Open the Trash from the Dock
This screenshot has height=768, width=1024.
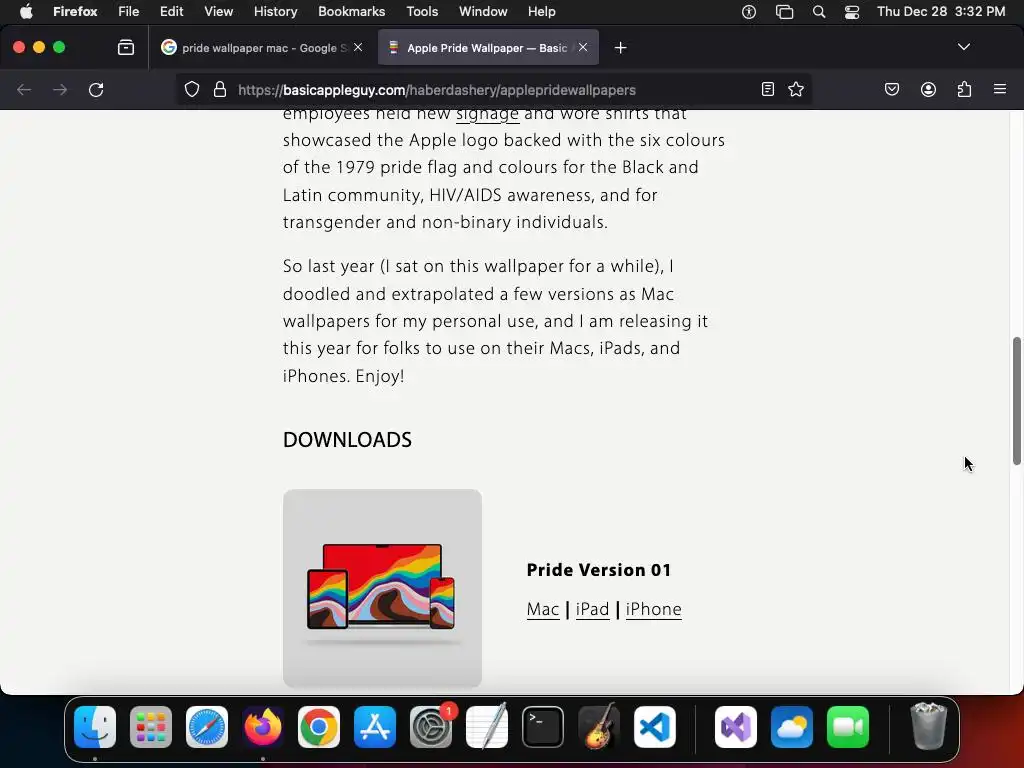click(928, 726)
